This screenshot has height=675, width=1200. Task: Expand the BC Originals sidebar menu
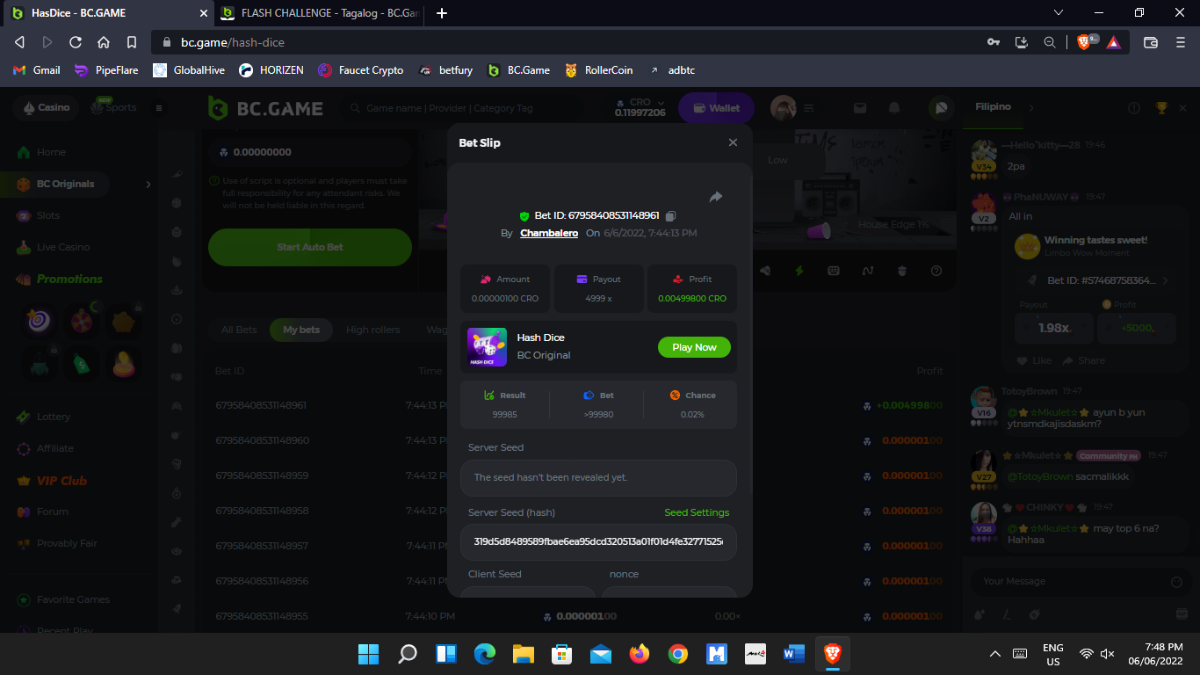[x=148, y=184]
